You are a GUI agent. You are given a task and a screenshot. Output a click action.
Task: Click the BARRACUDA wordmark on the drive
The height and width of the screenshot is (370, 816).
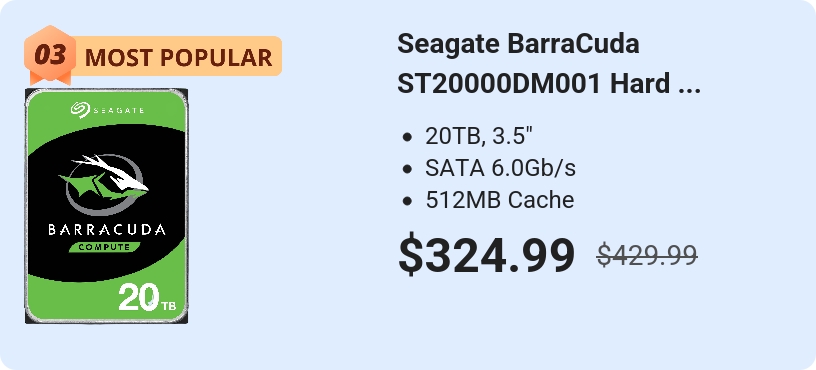pyautogui.click(x=107, y=229)
